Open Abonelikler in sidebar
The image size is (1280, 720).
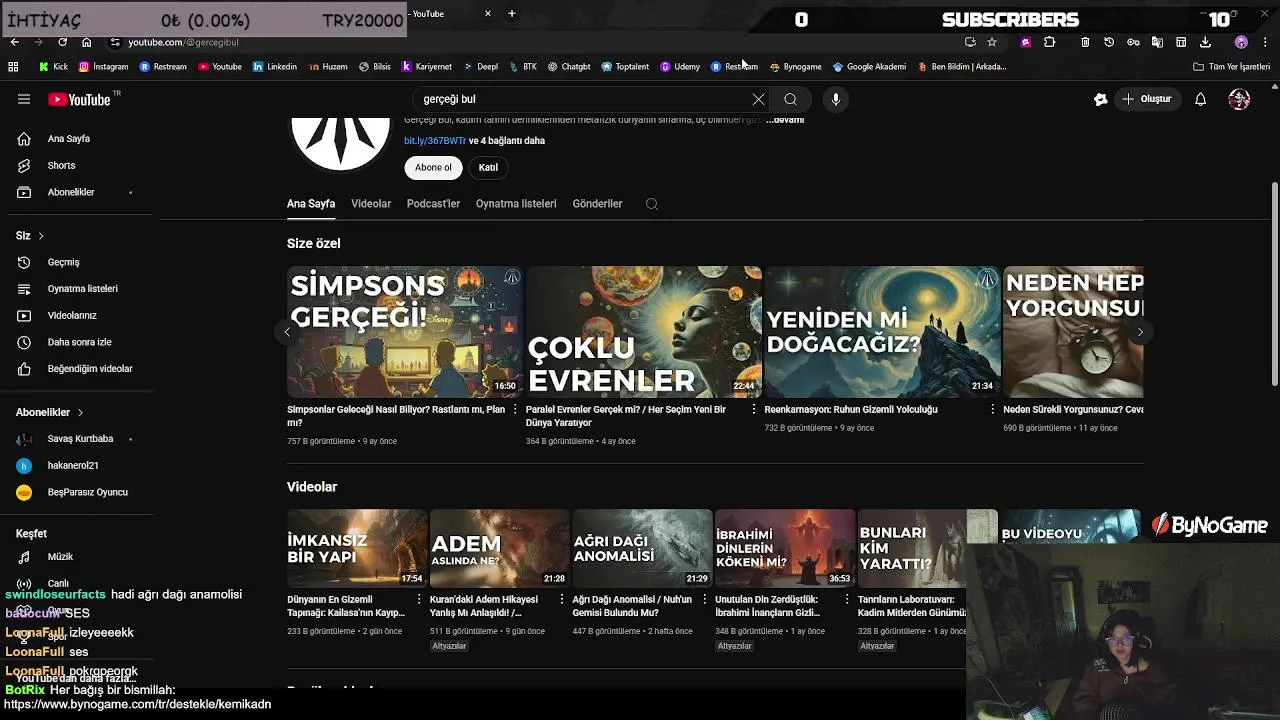tap(70, 192)
